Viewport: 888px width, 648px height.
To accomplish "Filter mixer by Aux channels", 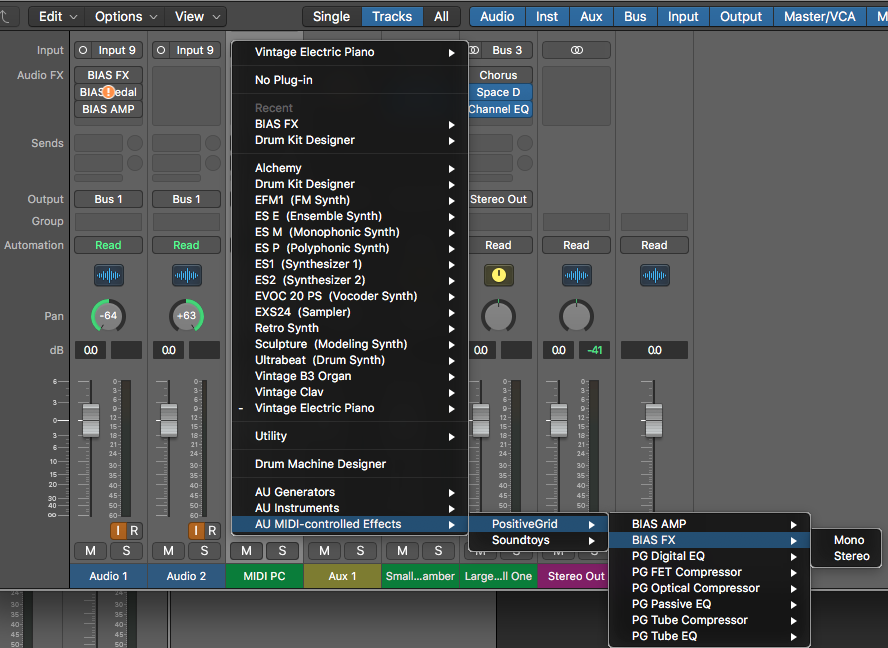I will (x=591, y=16).
